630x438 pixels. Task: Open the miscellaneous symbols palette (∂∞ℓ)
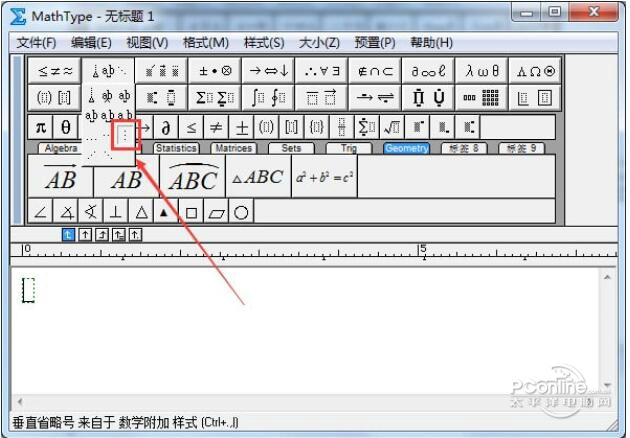click(428, 71)
